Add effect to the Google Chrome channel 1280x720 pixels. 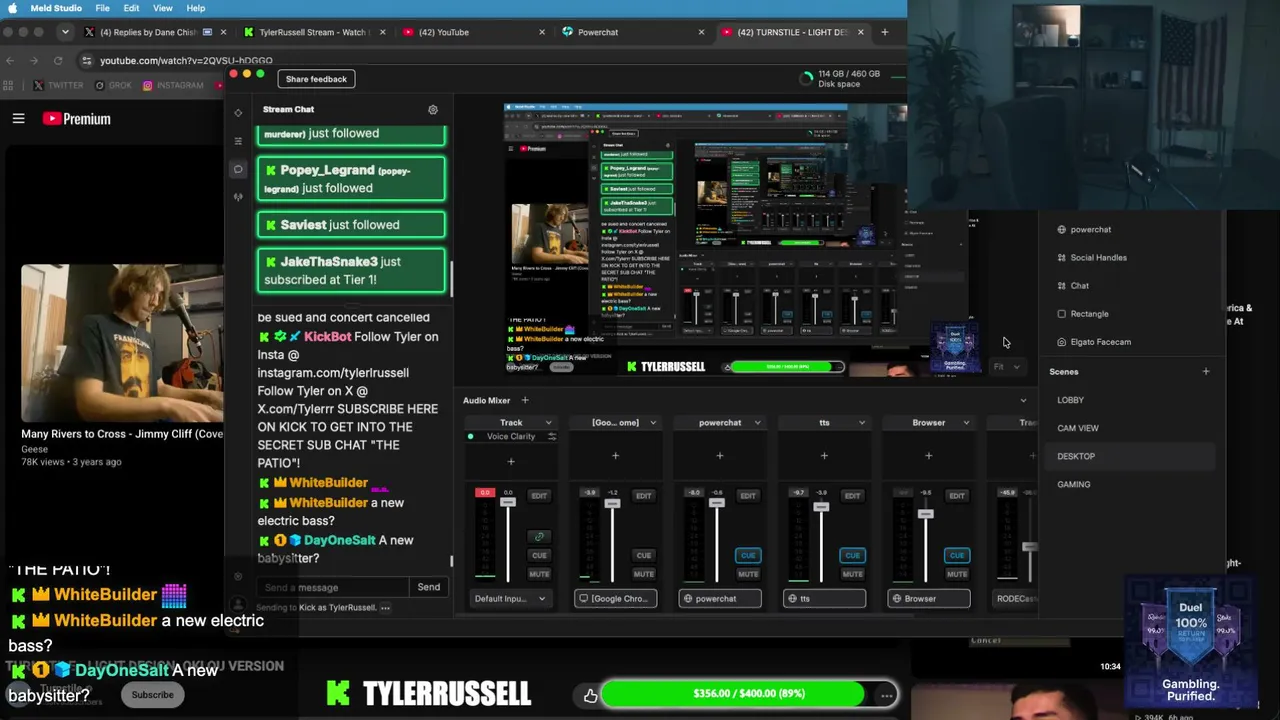pyautogui.click(x=615, y=456)
